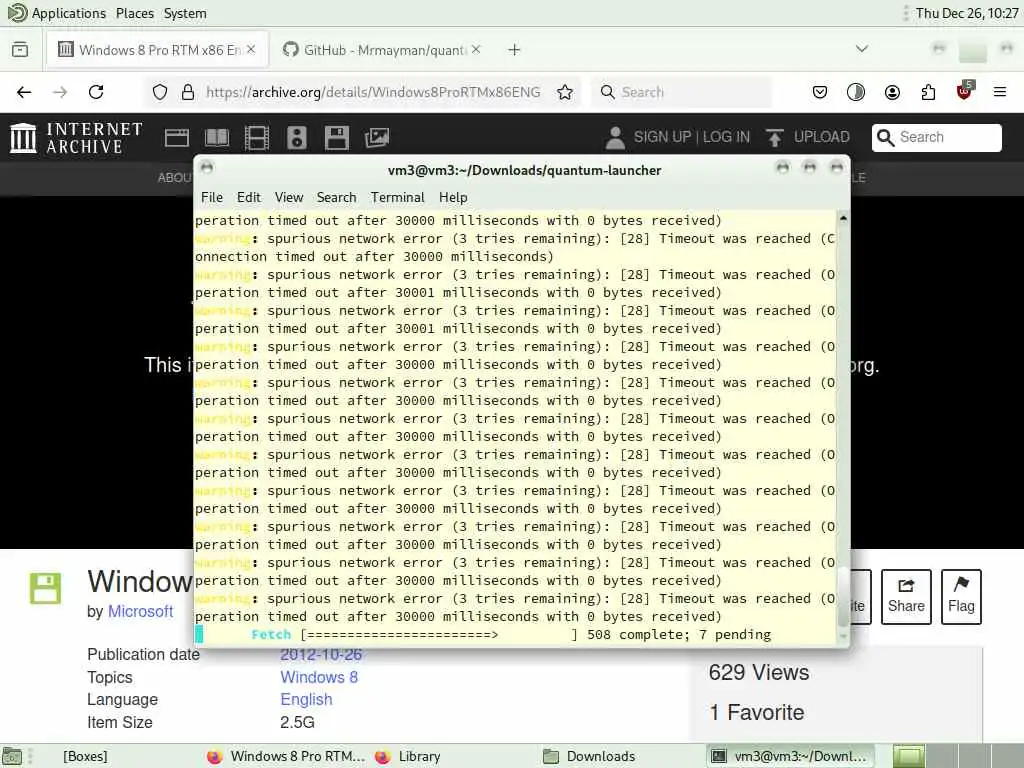The width and height of the screenshot is (1024, 768).
Task: Open the Web archive icon in Internet Archive
Action: click(x=177, y=138)
